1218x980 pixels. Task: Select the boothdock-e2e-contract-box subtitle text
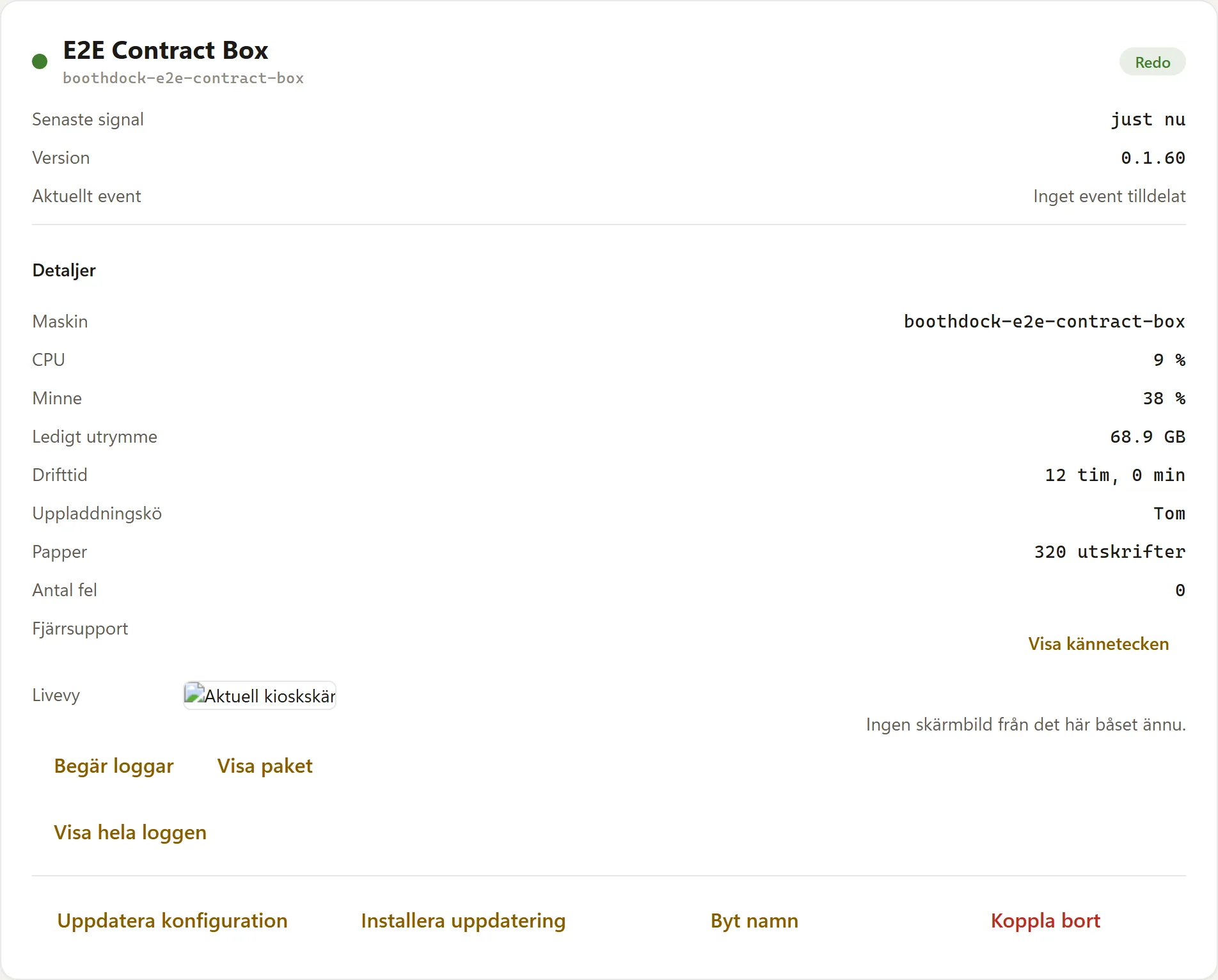183,78
